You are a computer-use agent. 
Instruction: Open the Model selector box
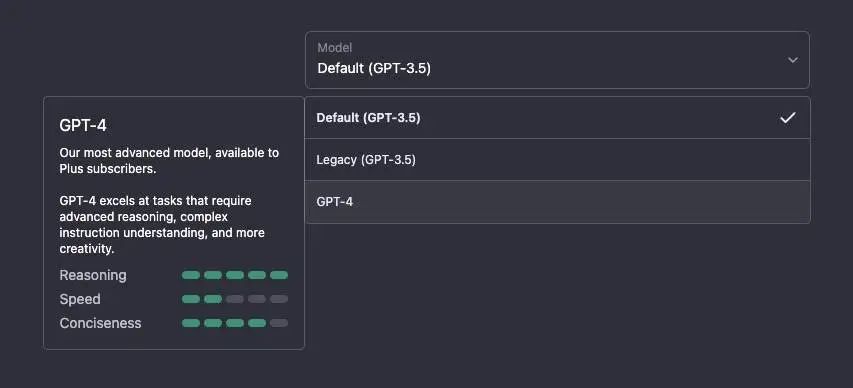click(557, 60)
